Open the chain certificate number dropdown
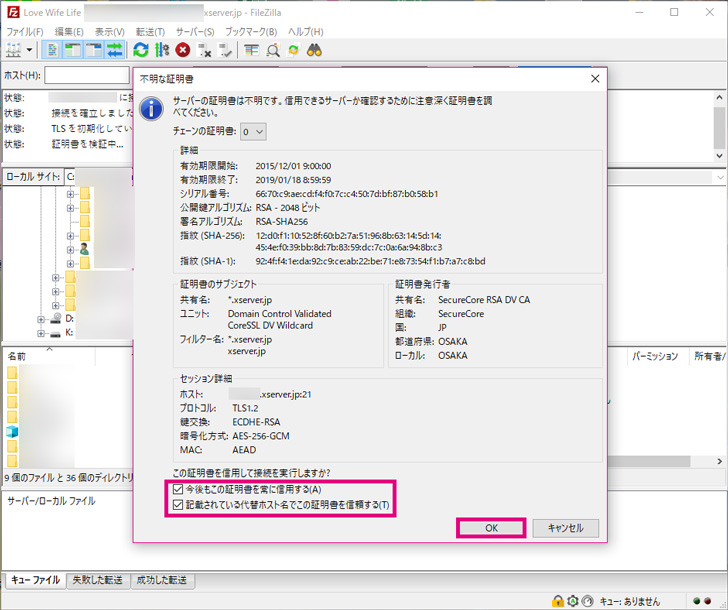 254,131
